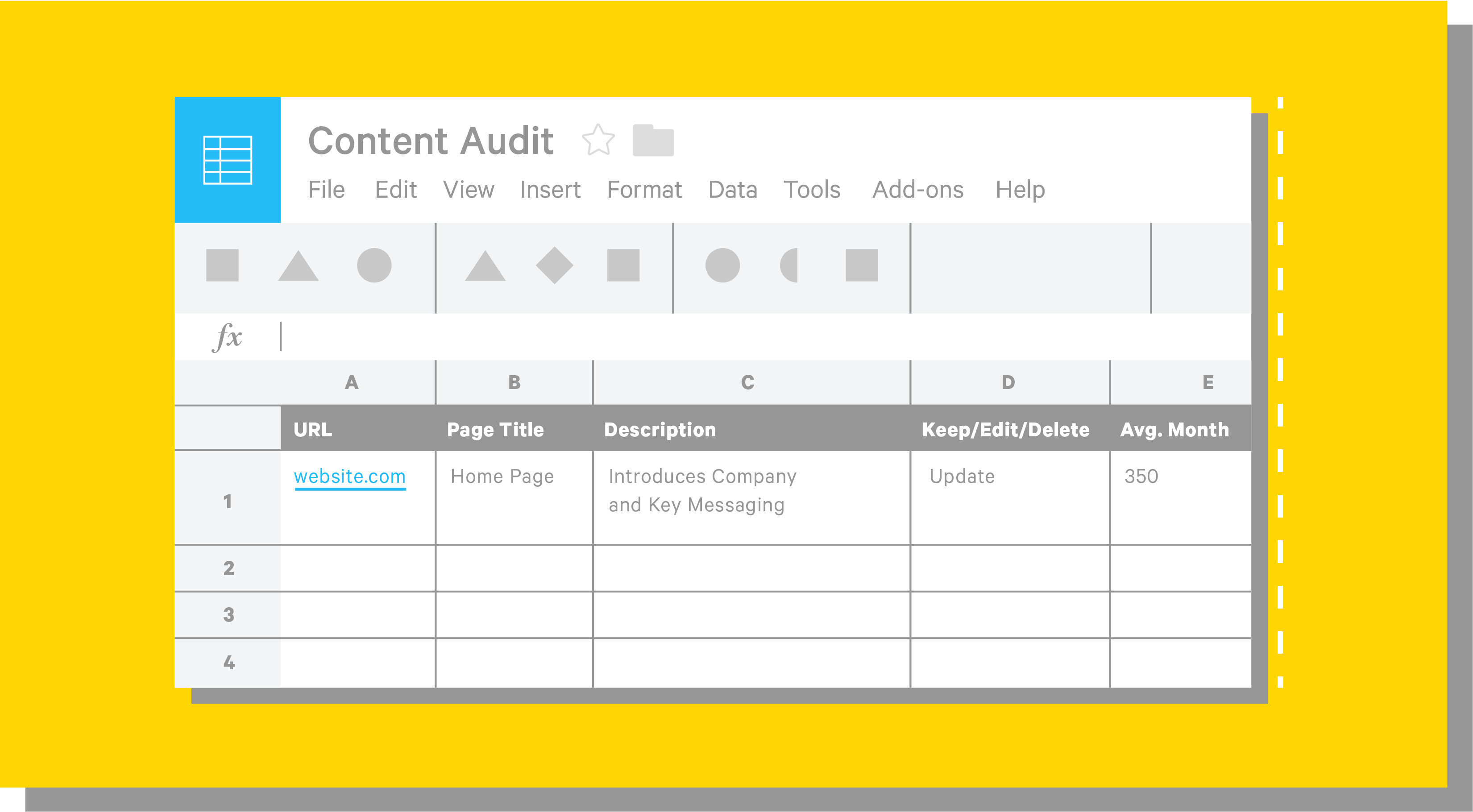Click into the formula bar input
Image resolution: width=1473 pixels, height=812 pixels.
(765, 337)
